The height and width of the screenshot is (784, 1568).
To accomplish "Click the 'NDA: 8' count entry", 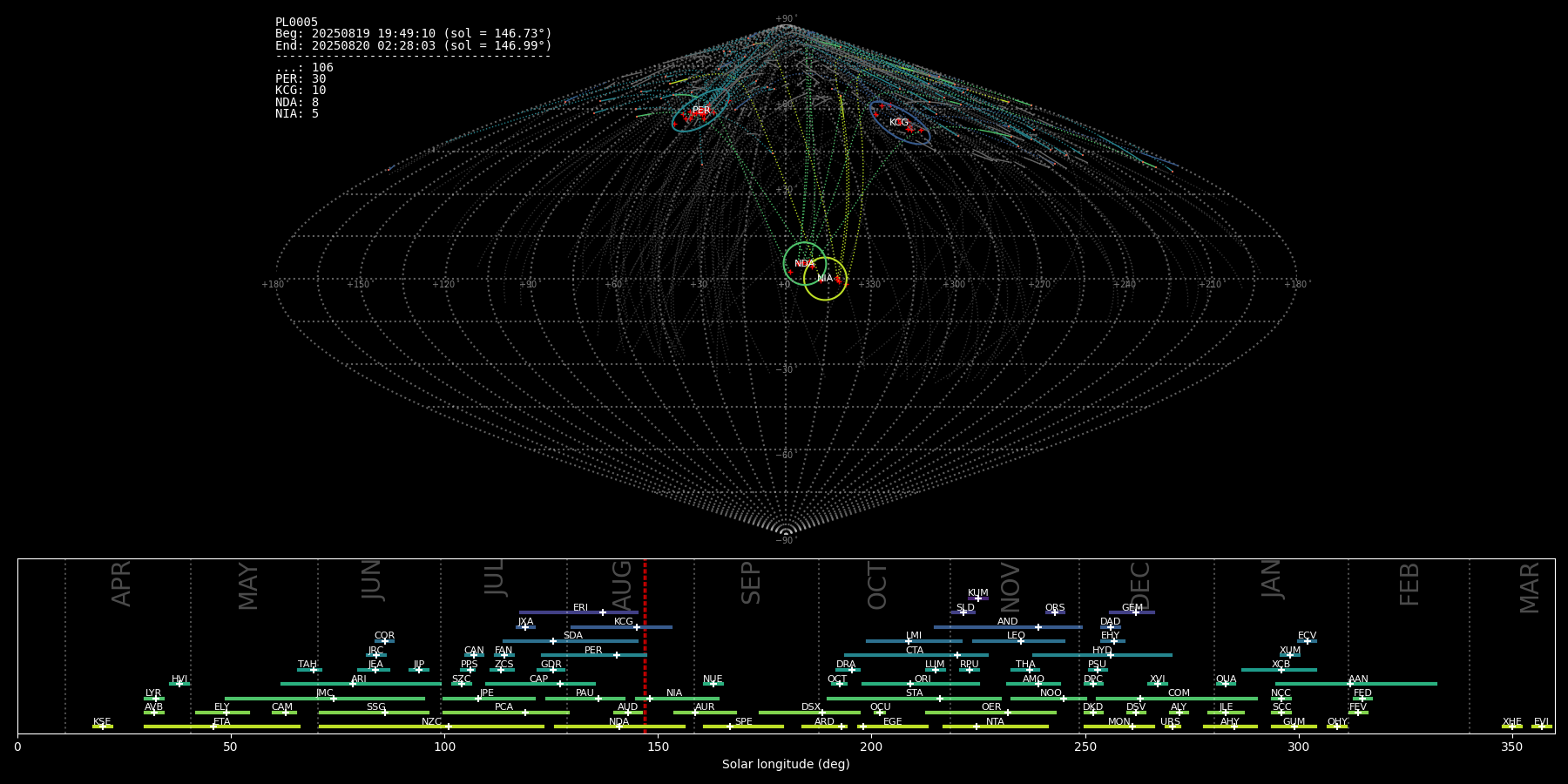I will (297, 103).
